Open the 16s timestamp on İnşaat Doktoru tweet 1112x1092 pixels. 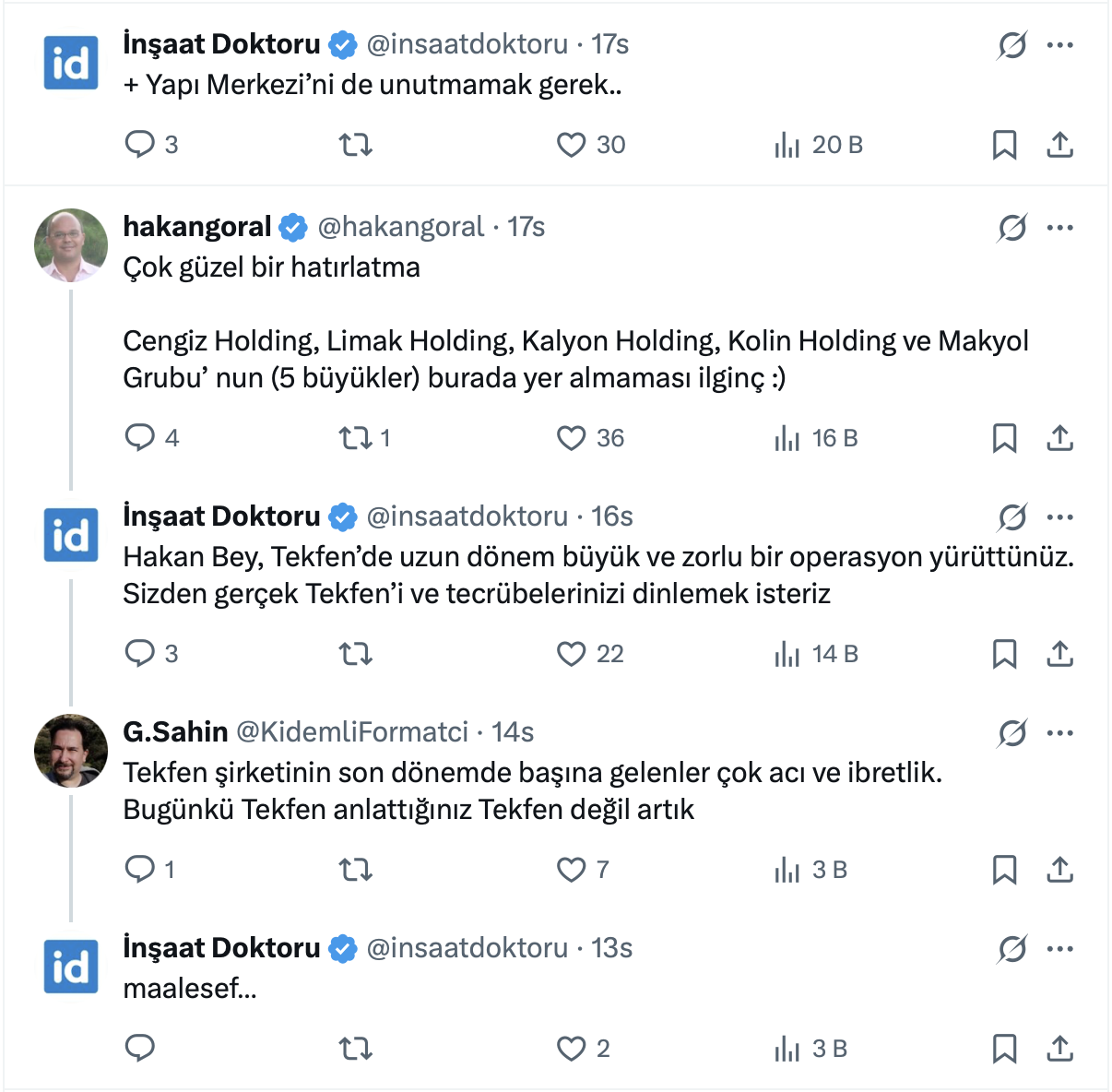[612, 516]
